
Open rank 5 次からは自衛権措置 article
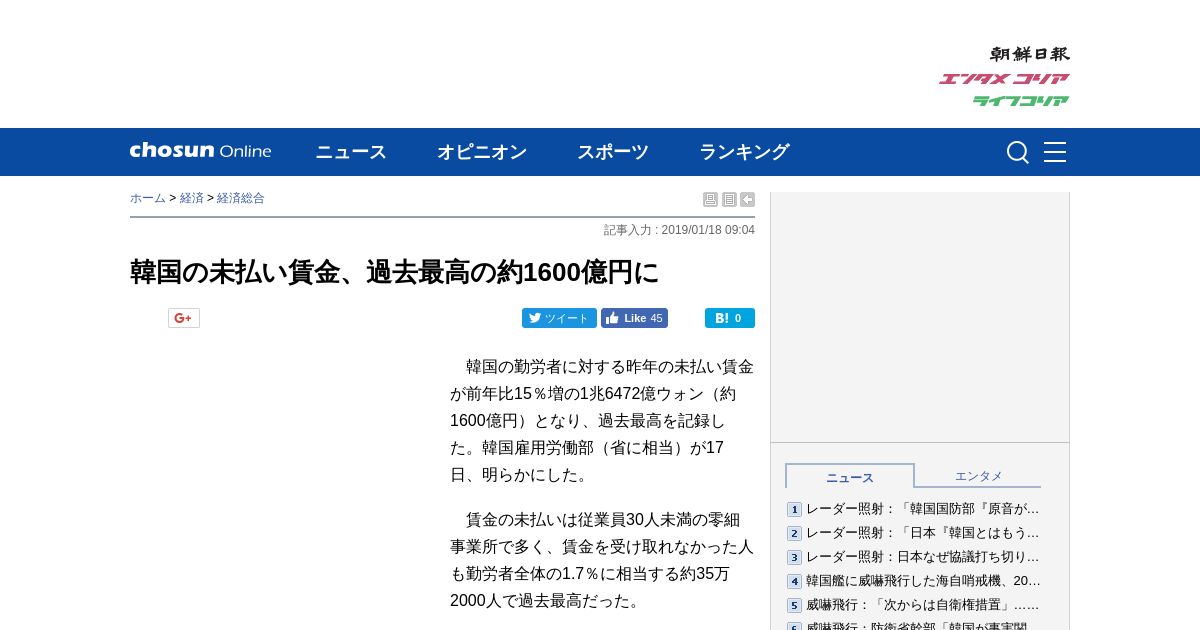[x=923, y=605]
